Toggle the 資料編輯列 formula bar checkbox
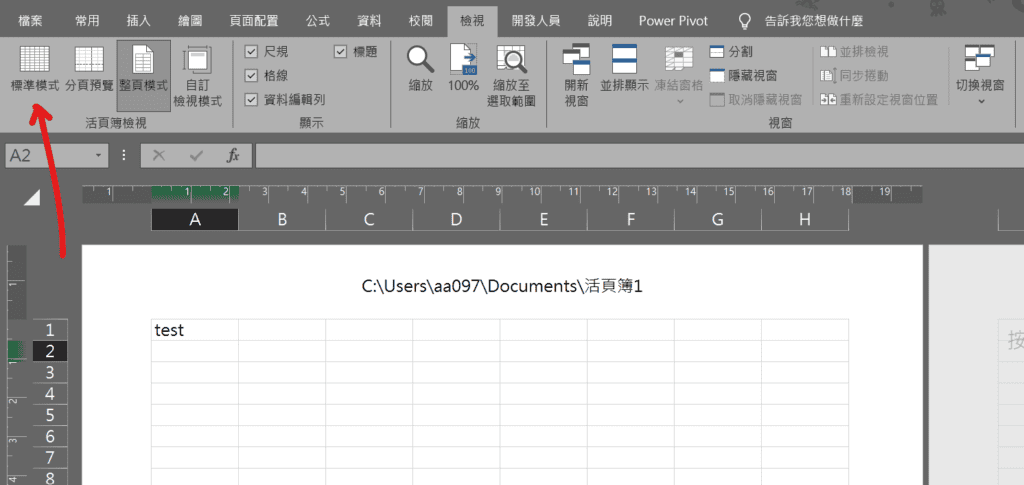Viewport: 1024px width, 485px height. tap(251, 100)
